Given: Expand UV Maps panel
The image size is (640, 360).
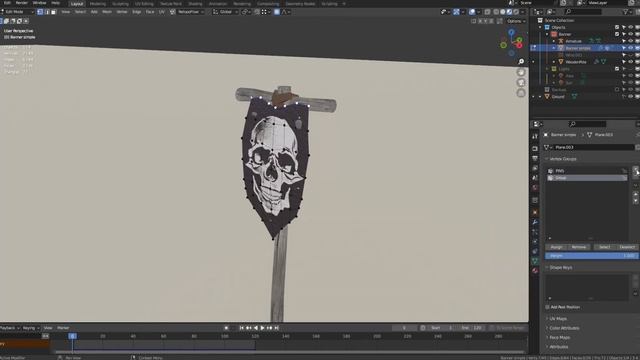Looking at the screenshot, I should point(558,318).
